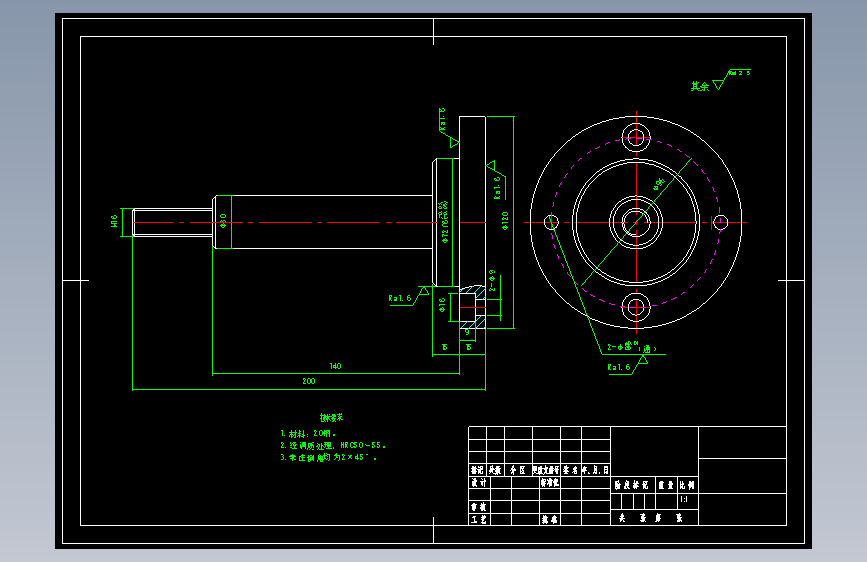Click the Φ120 flange diameter dimension

(505, 220)
